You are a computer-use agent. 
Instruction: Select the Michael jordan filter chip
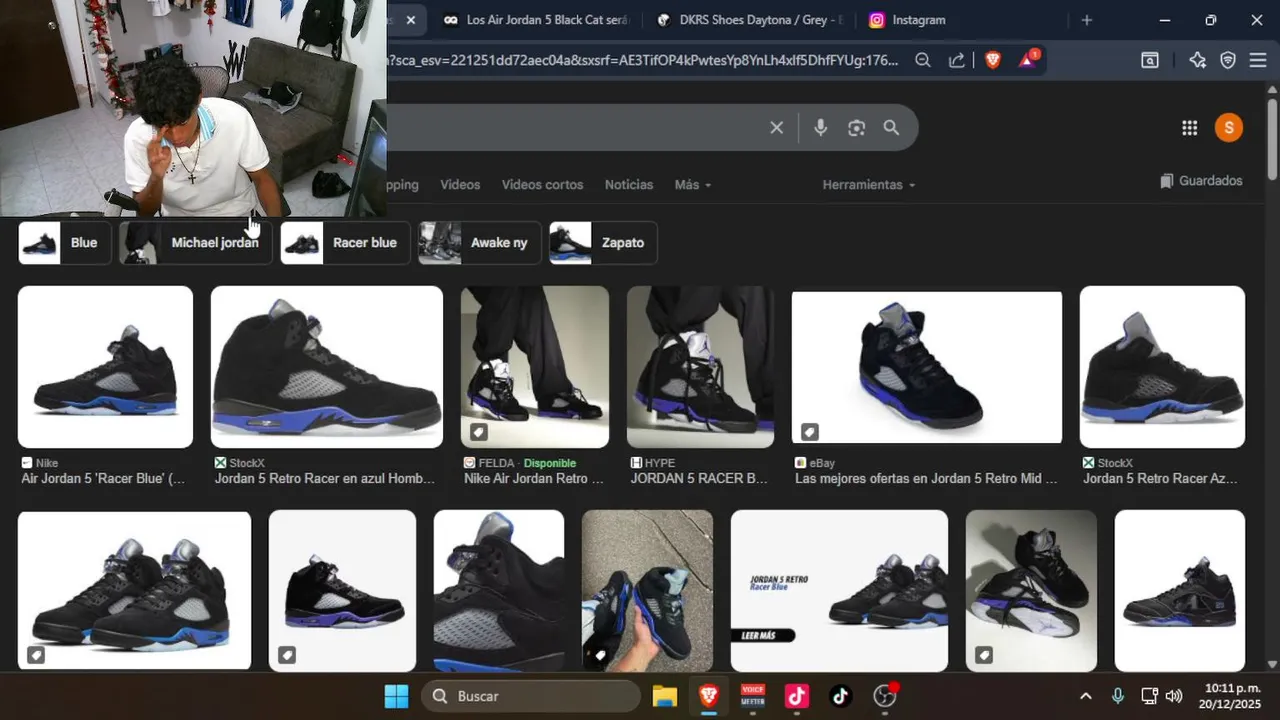click(195, 243)
